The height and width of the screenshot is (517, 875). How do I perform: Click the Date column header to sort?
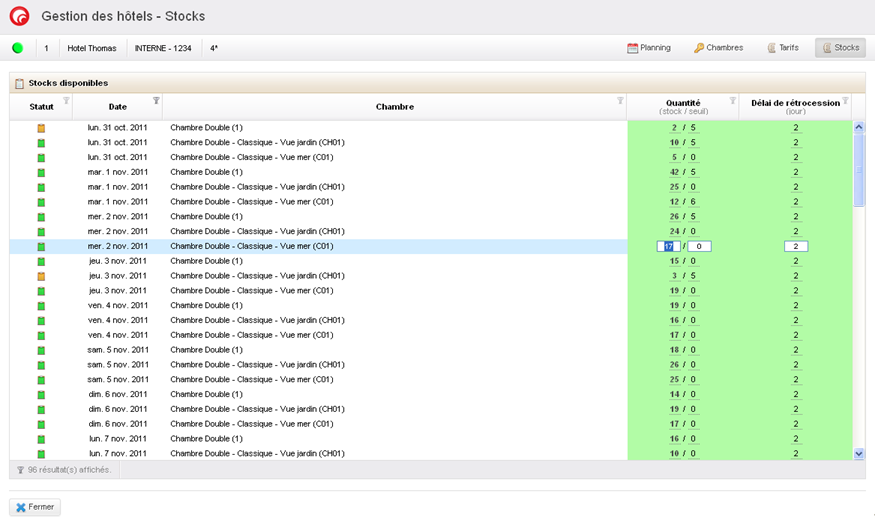pyautogui.click(x=117, y=107)
